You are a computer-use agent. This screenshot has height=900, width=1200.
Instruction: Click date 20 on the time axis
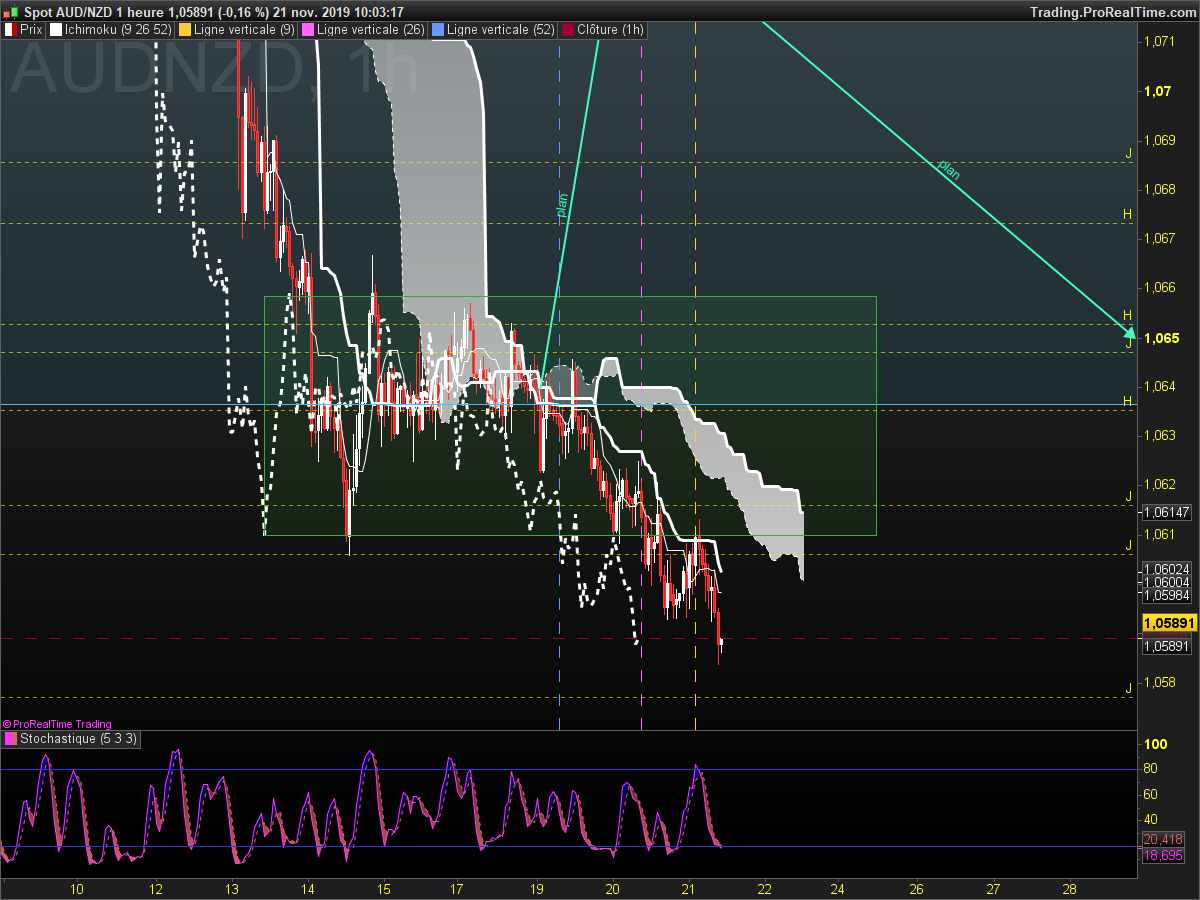pyautogui.click(x=613, y=889)
